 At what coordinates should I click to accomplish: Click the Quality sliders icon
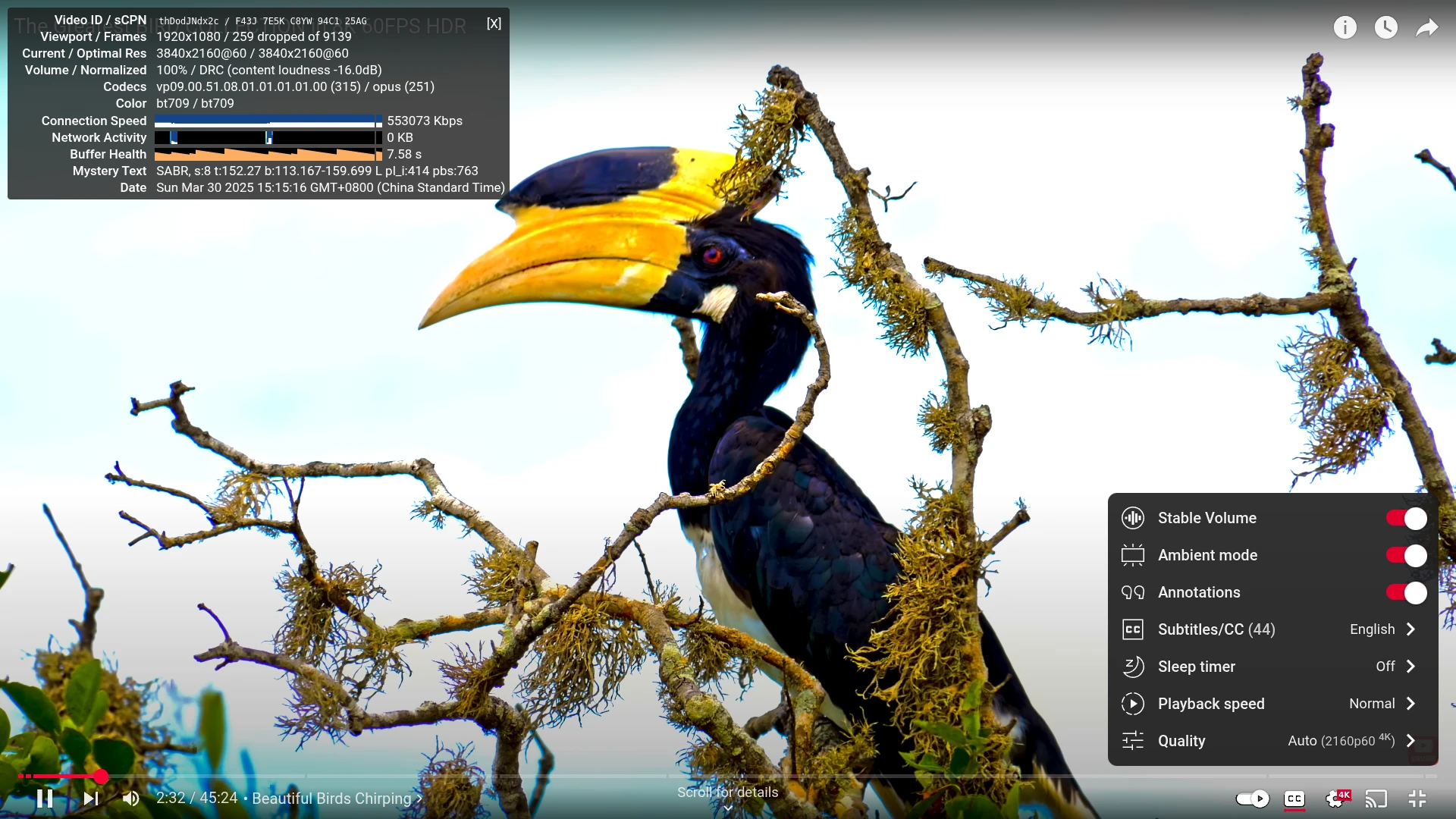coord(1133,741)
